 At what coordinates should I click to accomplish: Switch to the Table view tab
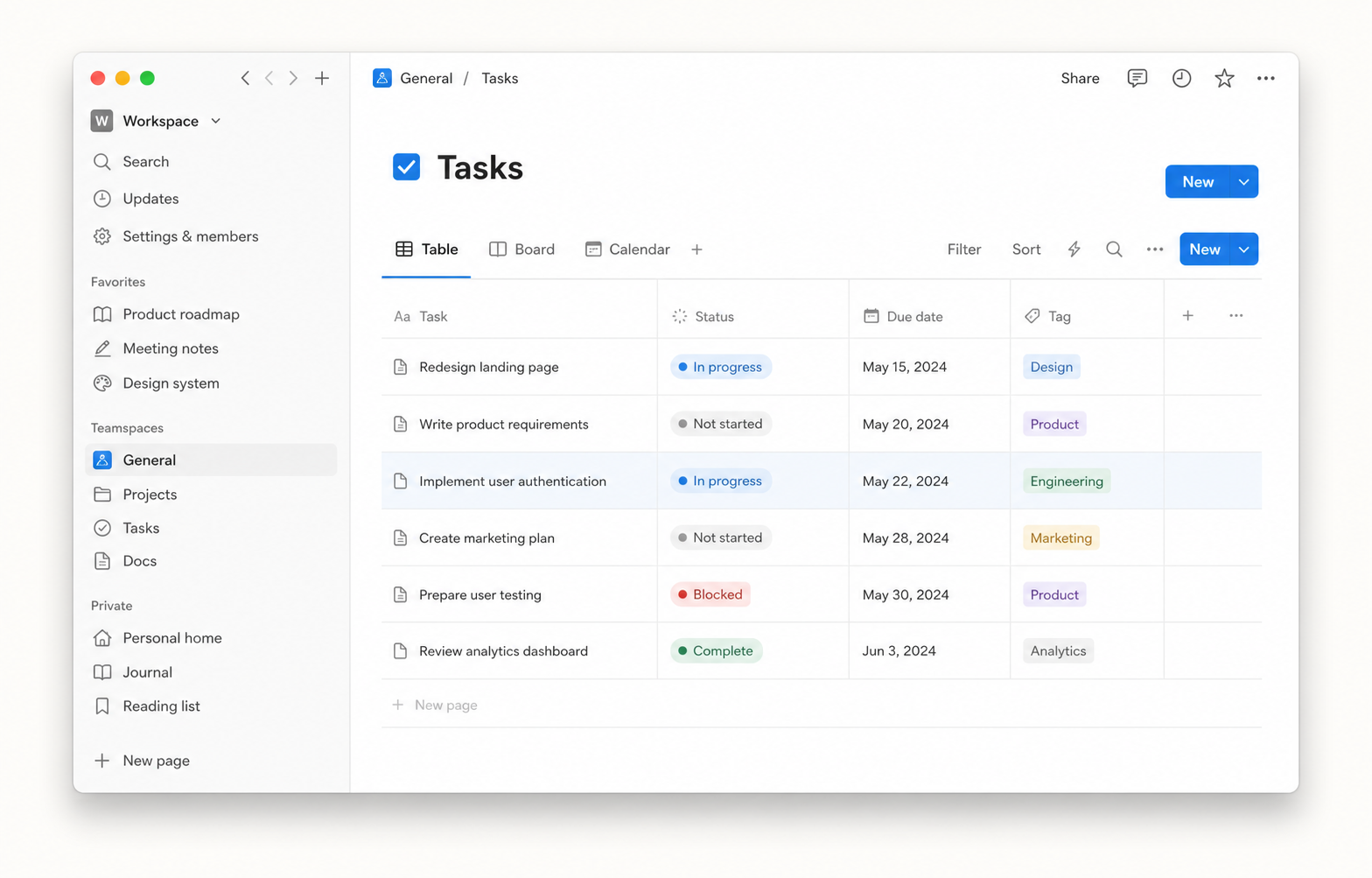(426, 249)
